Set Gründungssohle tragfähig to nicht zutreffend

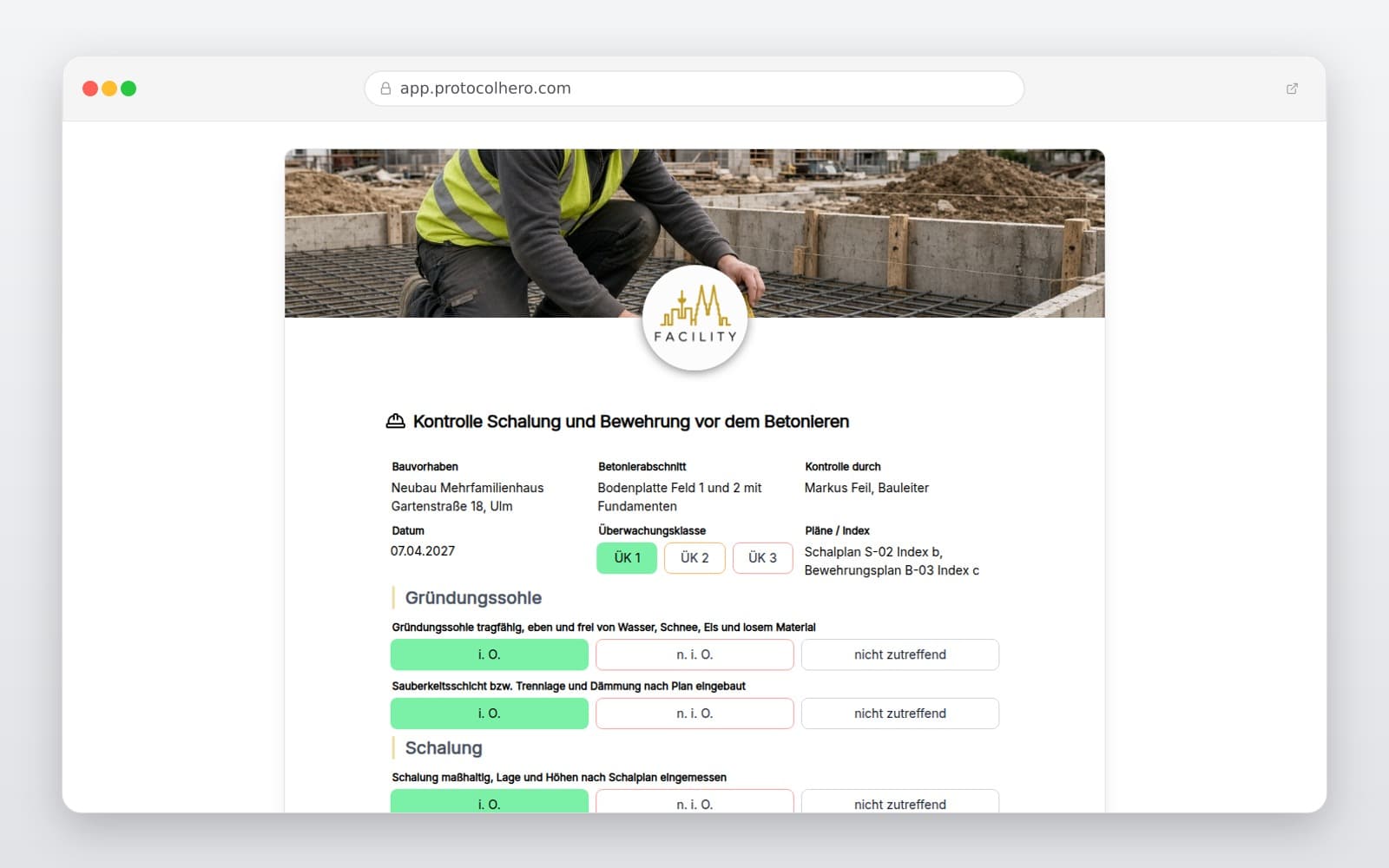(x=900, y=654)
